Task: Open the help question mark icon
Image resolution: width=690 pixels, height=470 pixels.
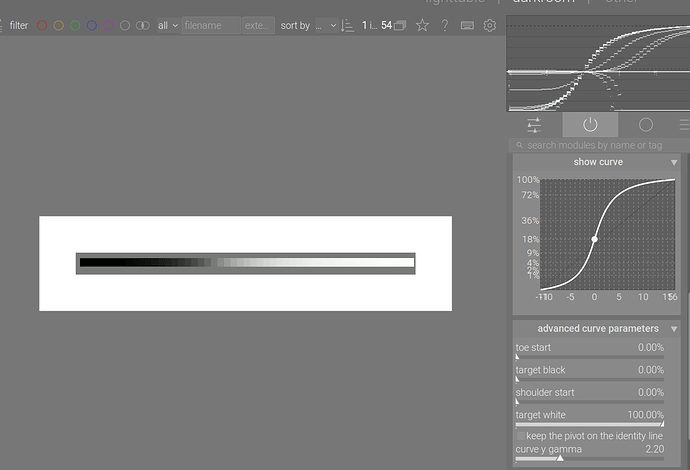Action: [445, 25]
